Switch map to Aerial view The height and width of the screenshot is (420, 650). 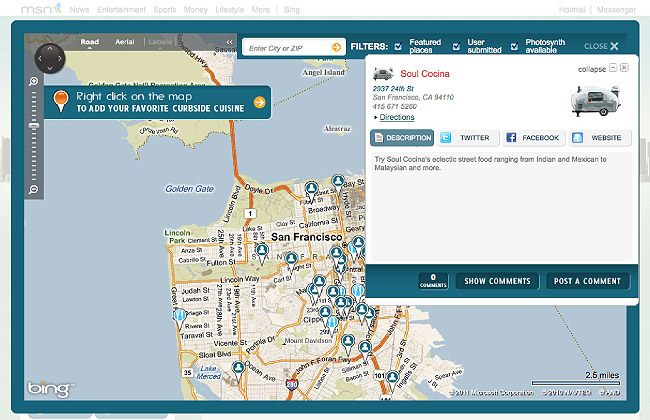pos(124,42)
